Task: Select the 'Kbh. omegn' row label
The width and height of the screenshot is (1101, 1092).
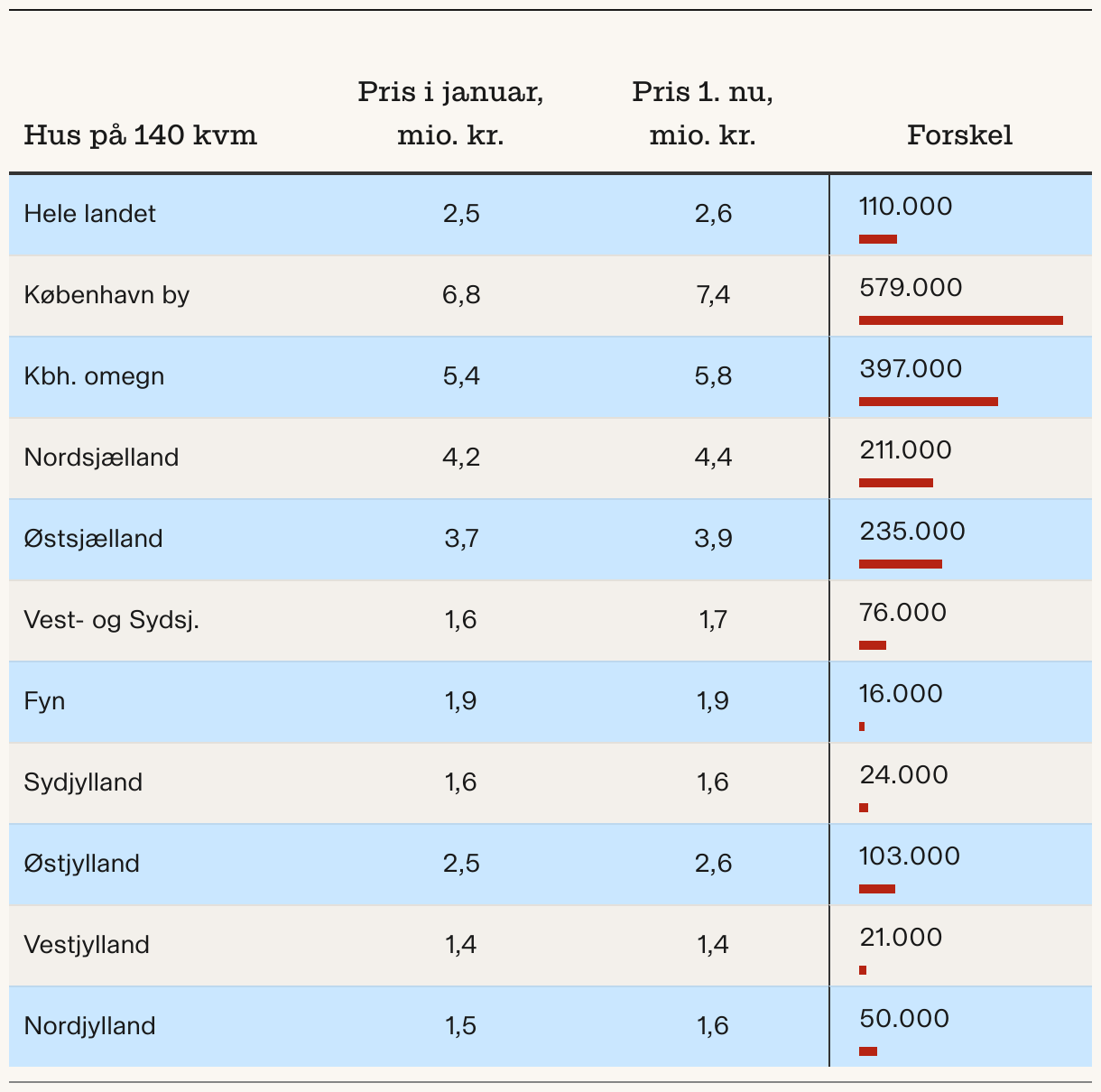Action: pos(94,376)
